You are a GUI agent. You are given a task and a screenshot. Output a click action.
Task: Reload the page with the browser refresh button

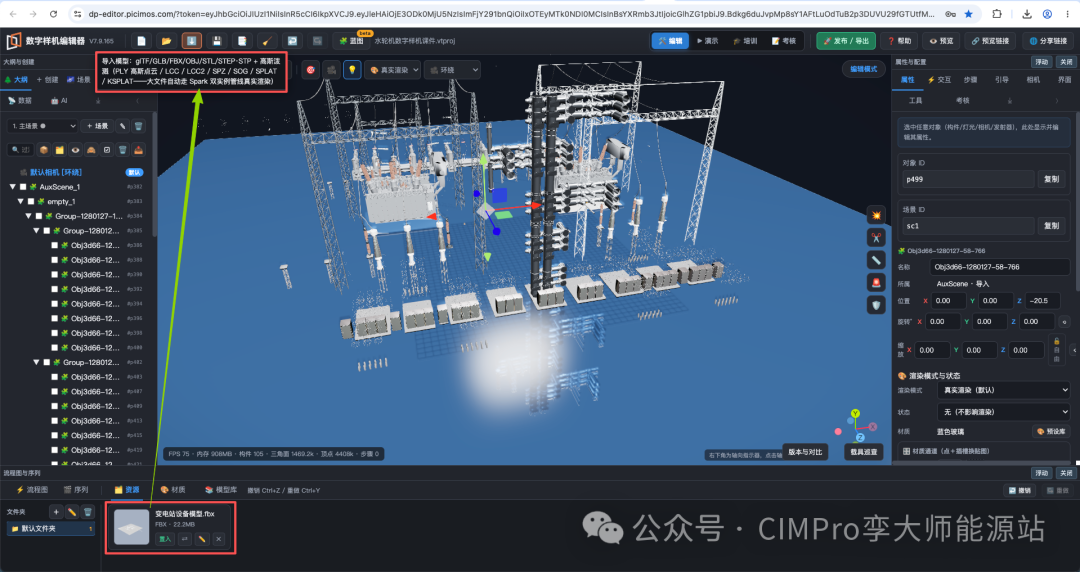click(x=54, y=14)
